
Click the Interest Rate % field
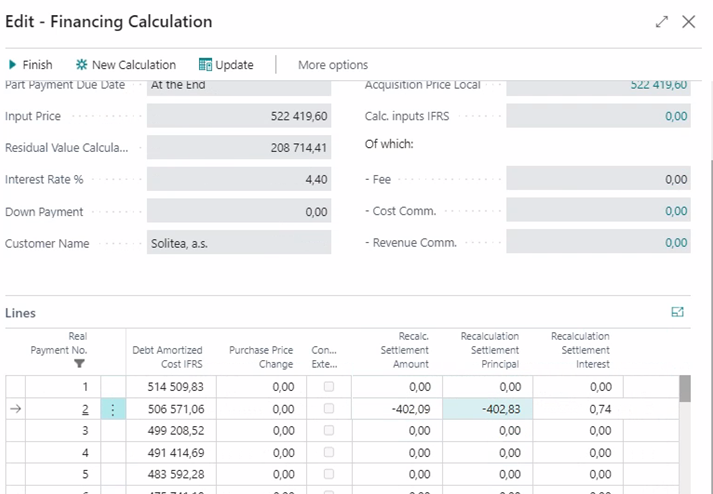239,180
